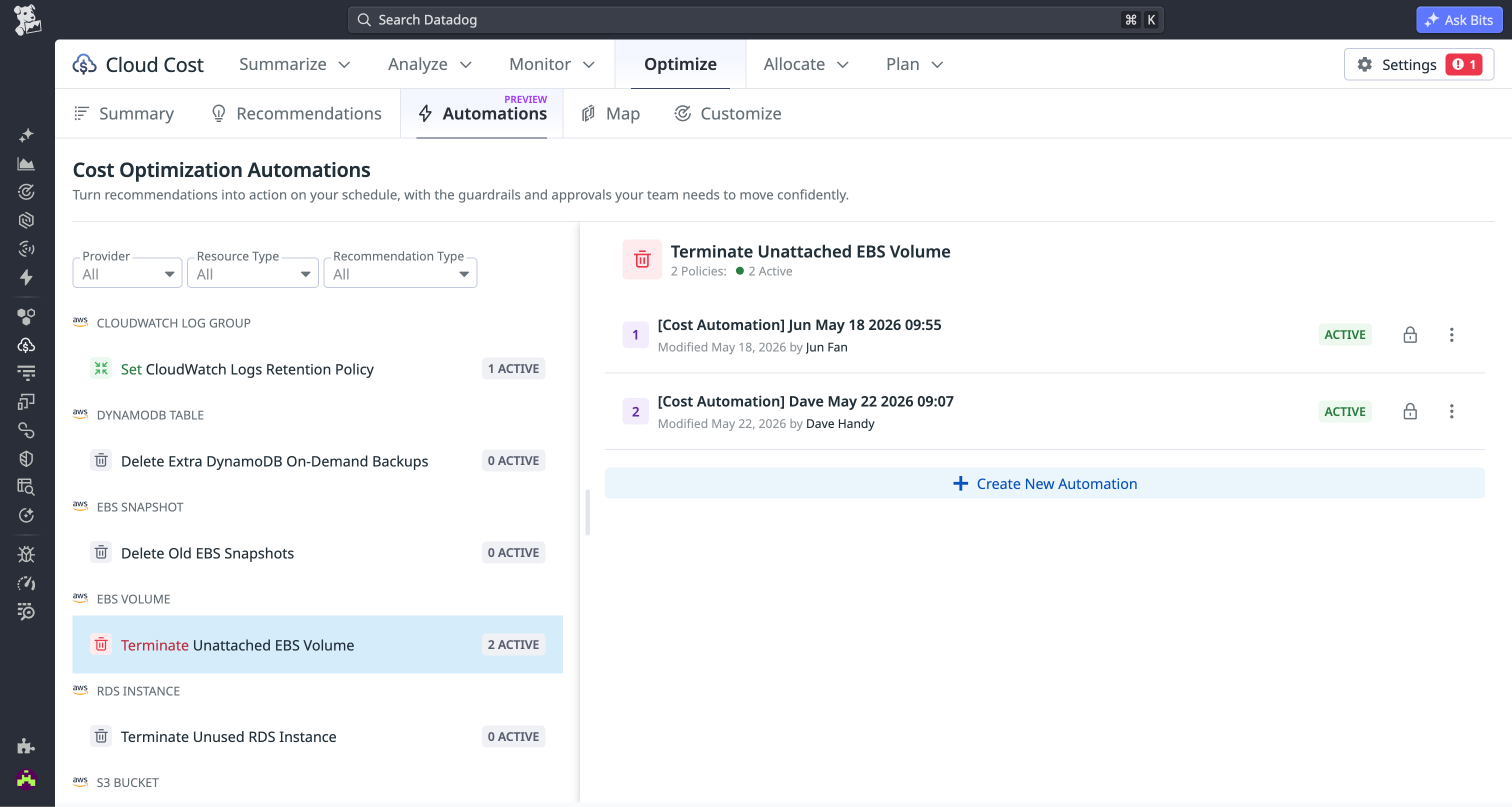Image resolution: width=1512 pixels, height=807 pixels.
Task: Click the shield icon in sidebar
Action: tap(26, 458)
